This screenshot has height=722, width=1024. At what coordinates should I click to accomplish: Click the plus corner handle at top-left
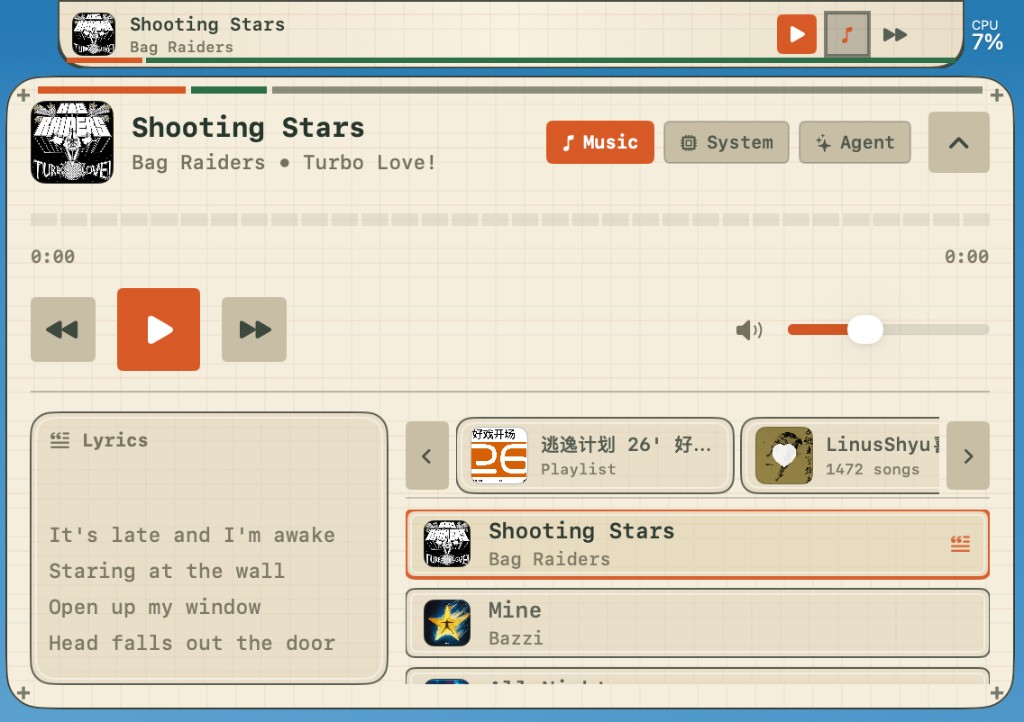point(24,95)
